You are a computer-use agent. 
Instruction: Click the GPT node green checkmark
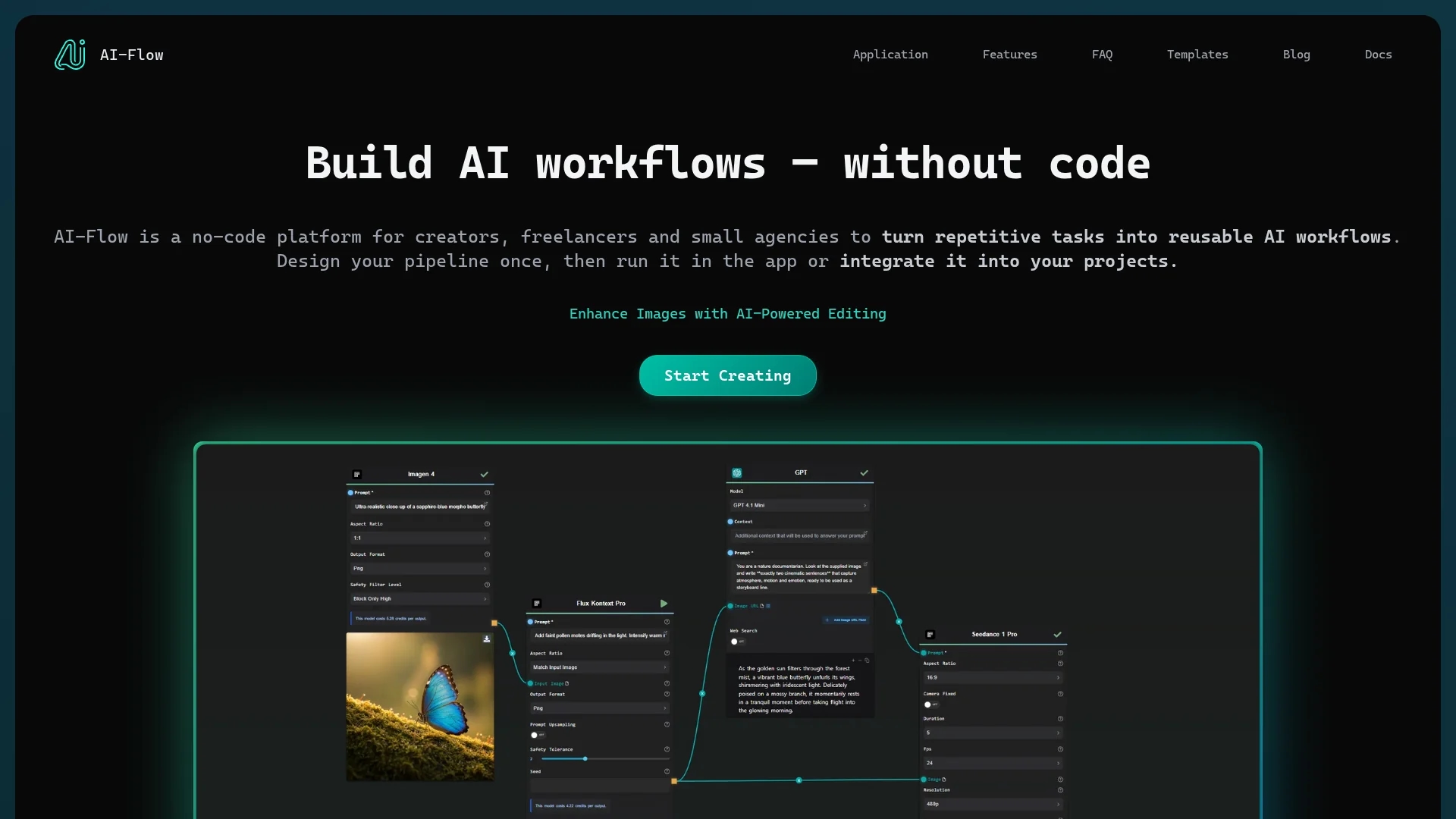click(864, 473)
